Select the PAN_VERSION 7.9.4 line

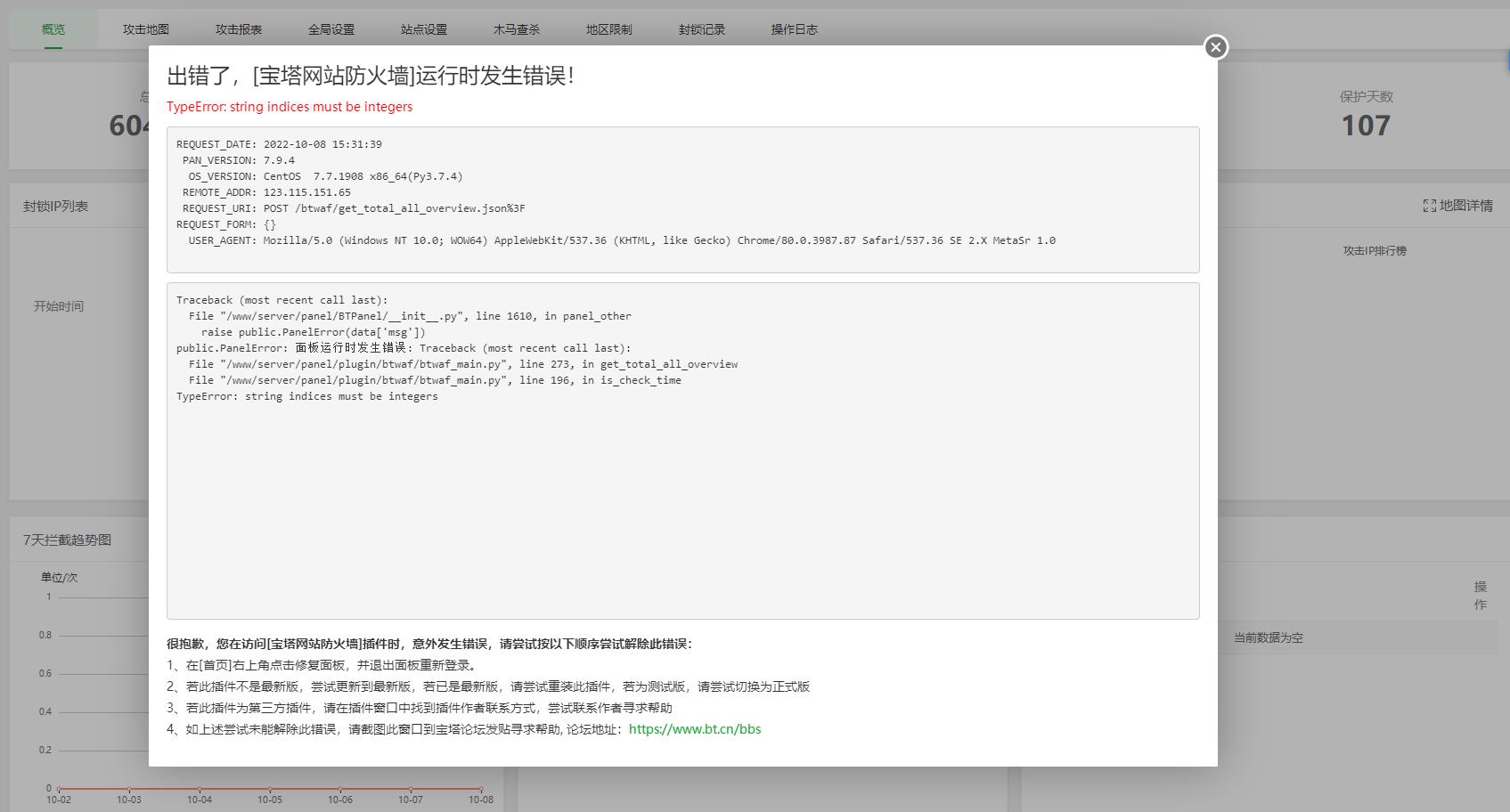click(x=239, y=160)
